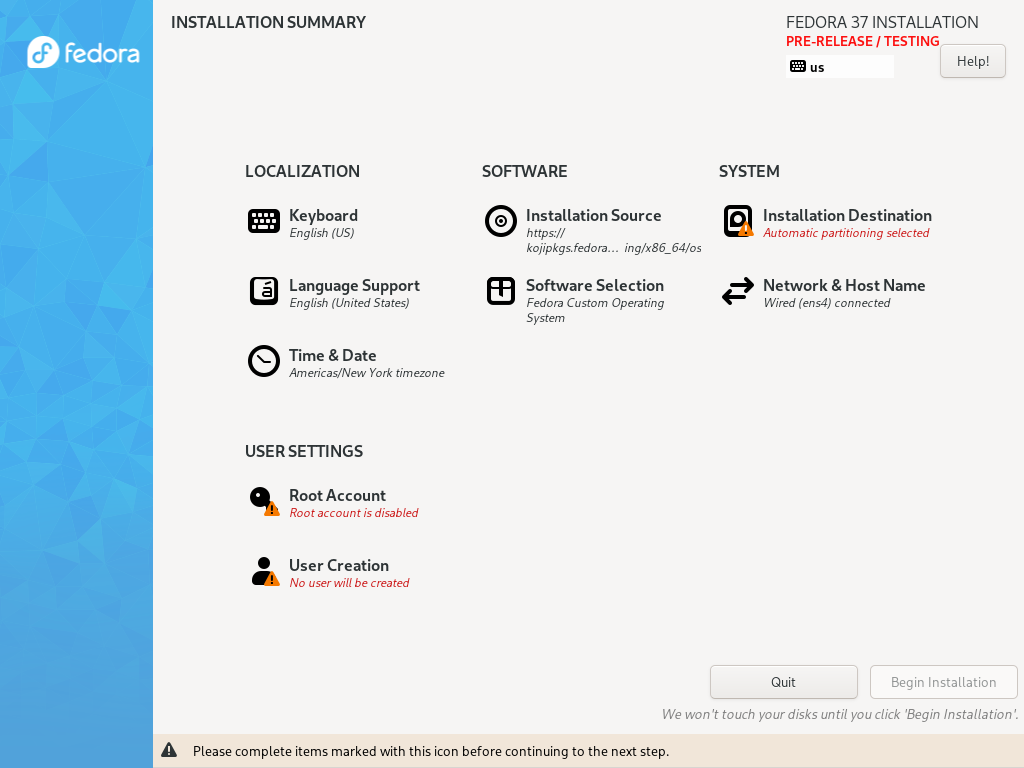Open the Network & Host Name label
This screenshot has width=1024, height=768.
pyautogui.click(x=844, y=285)
